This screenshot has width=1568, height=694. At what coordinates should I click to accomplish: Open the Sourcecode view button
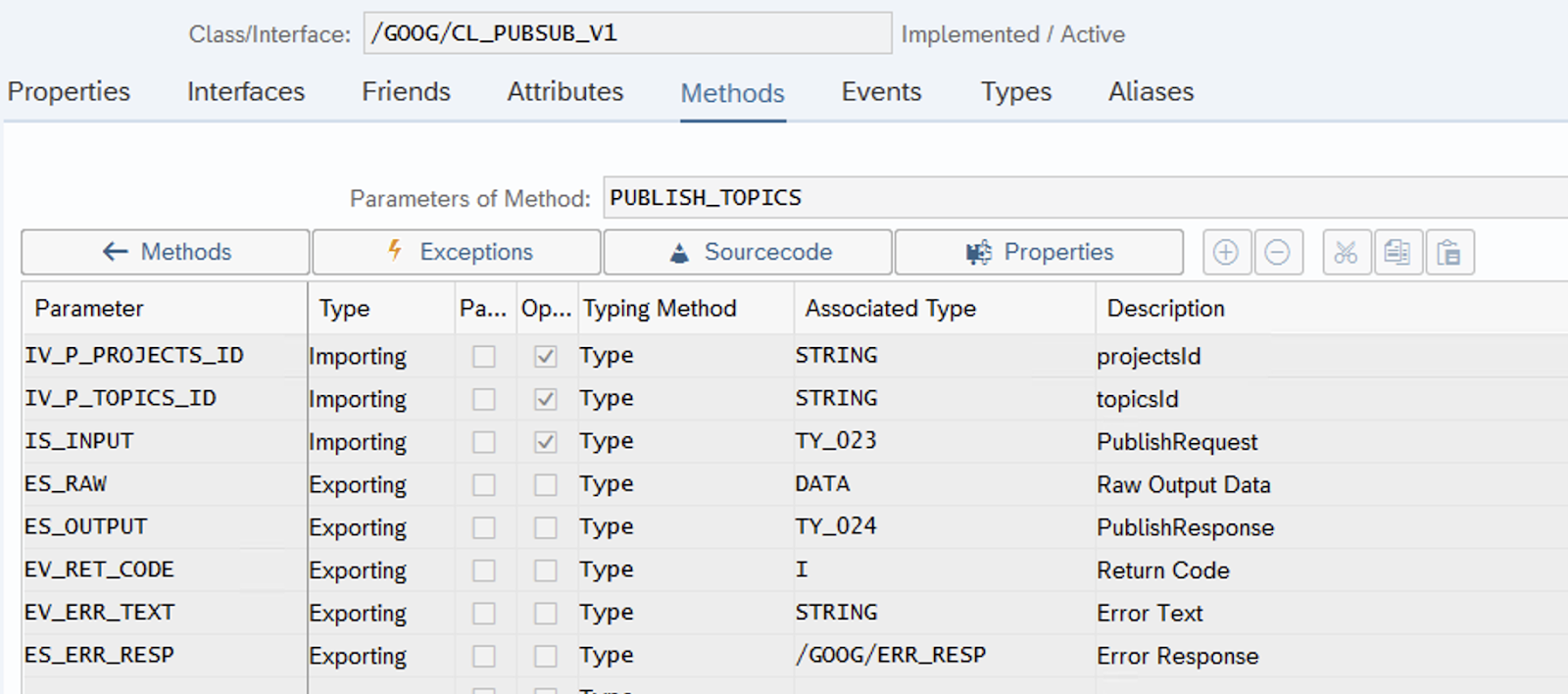pyautogui.click(x=748, y=253)
